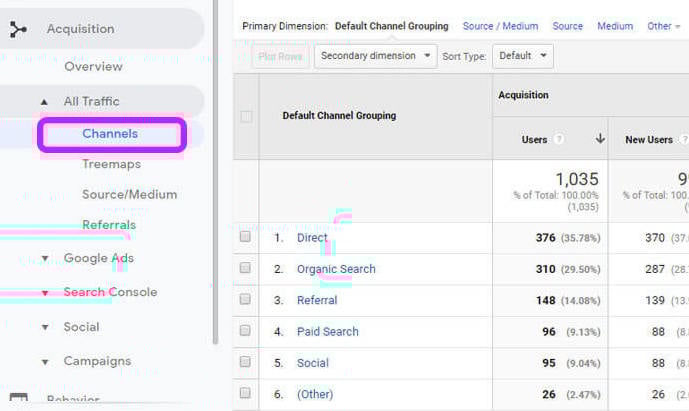Click the help icon next to Users
689x411 pixels.
pyautogui.click(x=558, y=139)
